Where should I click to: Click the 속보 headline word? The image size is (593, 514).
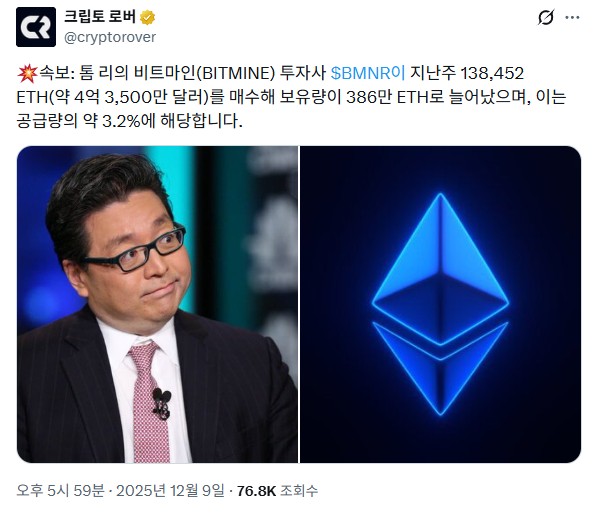(x=54, y=73)
